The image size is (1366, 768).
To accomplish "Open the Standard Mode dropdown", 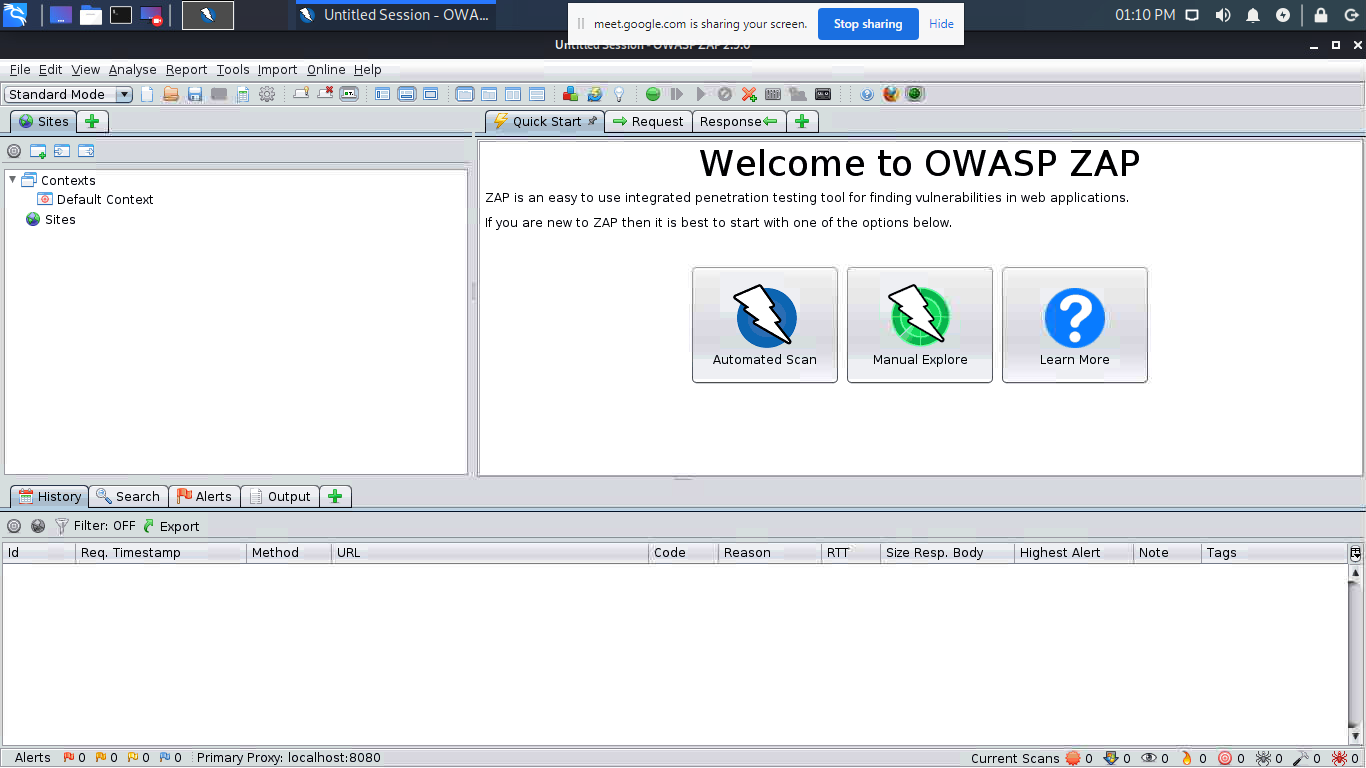I will (69, 95).
